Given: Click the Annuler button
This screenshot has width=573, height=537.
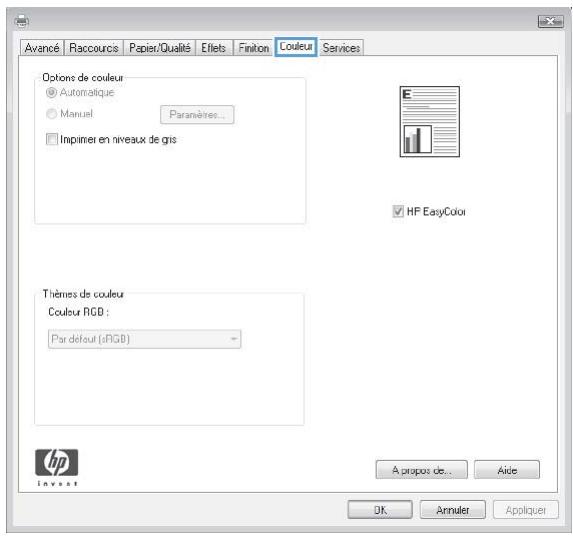Looking at the screenshot, I should (453, 510).
